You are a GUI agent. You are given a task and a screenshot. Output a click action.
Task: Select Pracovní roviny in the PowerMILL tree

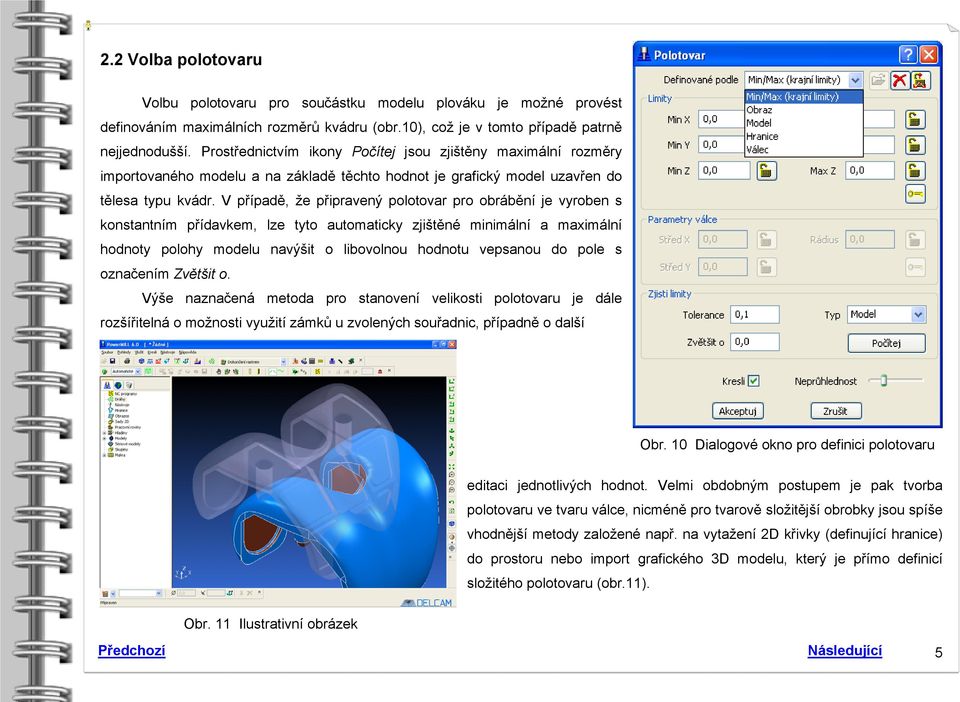point(127,427)
